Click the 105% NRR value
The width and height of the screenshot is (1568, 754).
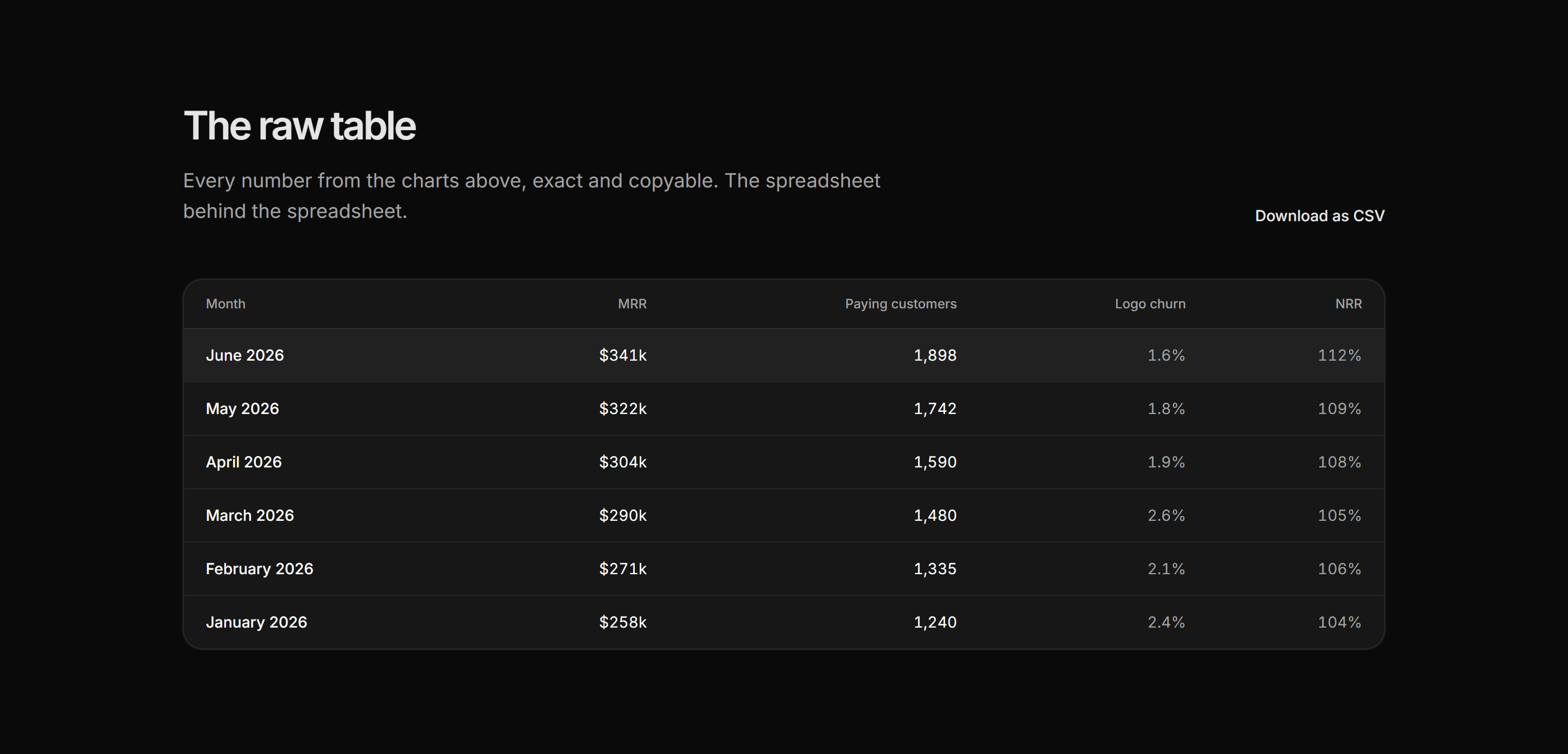click(1340, 515)
